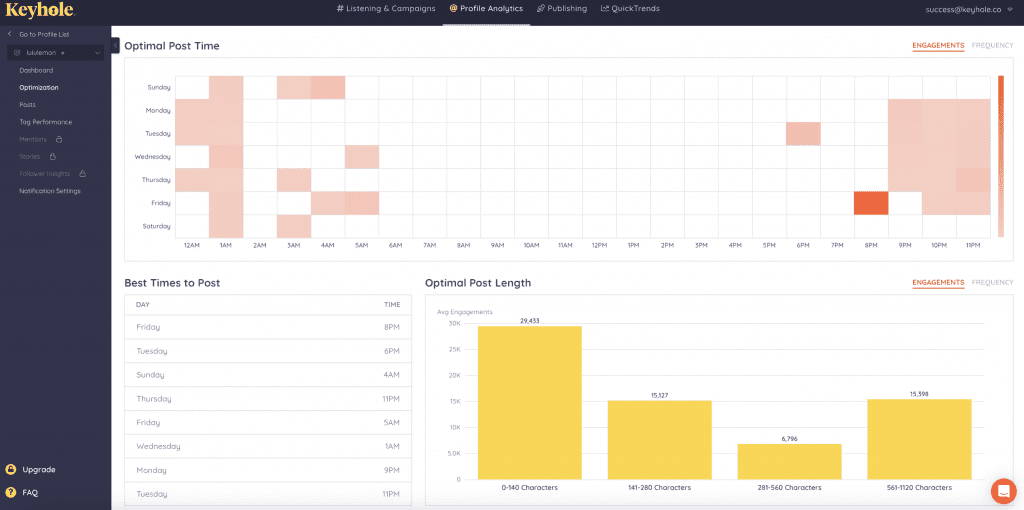
Task: Collapse the sidebar with the panel arrow
Action: 116,45
